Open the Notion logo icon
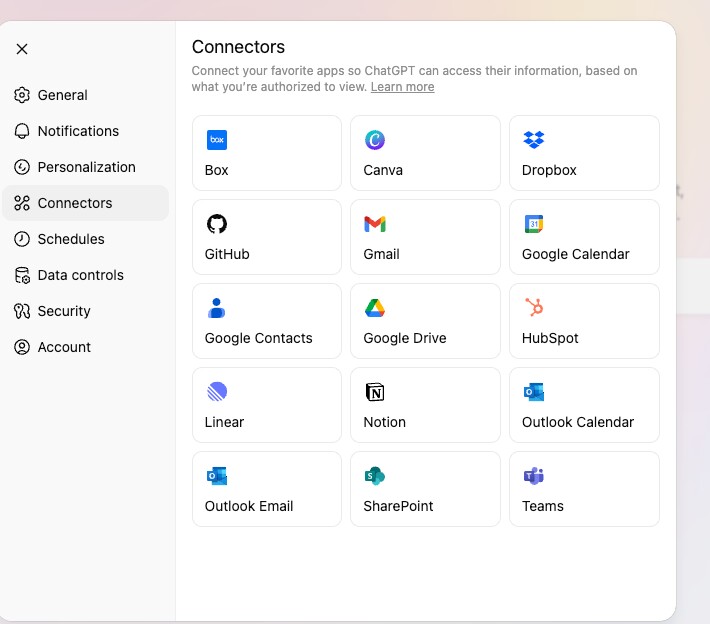 [x=375, y=392]
